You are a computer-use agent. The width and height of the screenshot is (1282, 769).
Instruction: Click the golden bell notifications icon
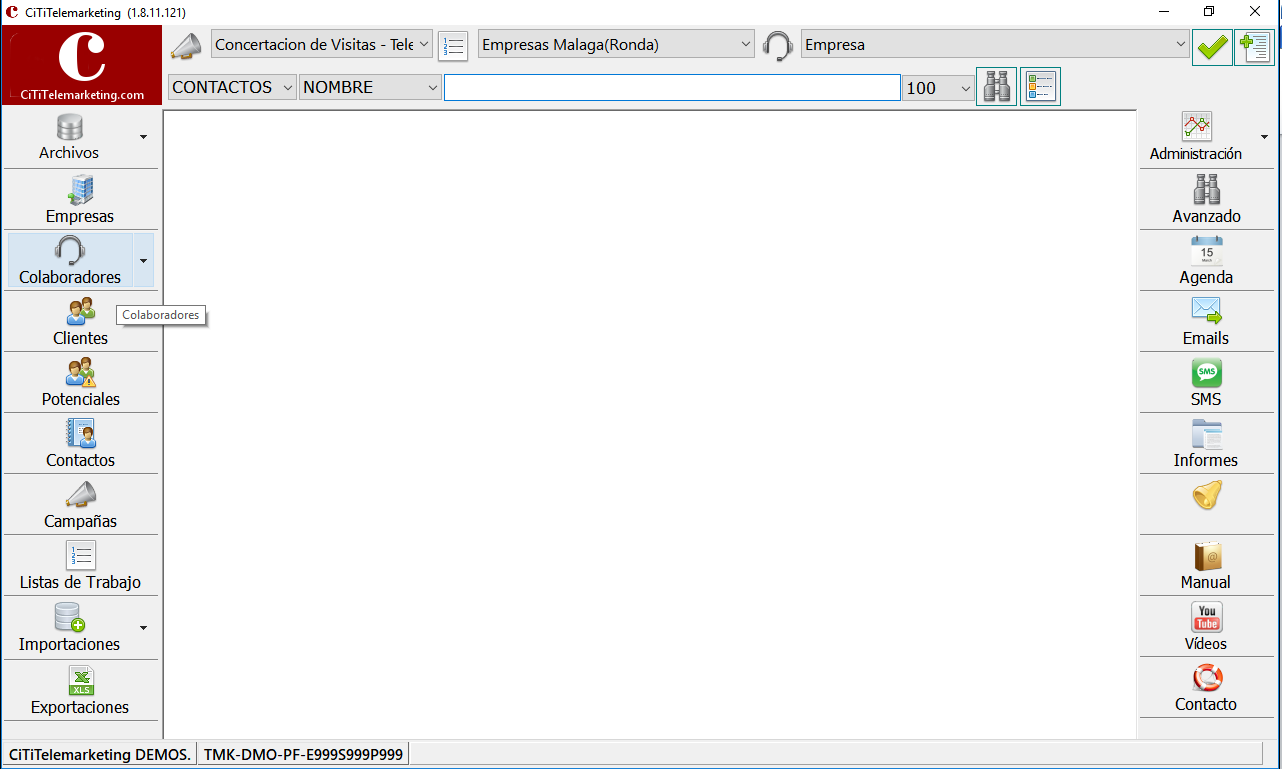[1207, 496]
